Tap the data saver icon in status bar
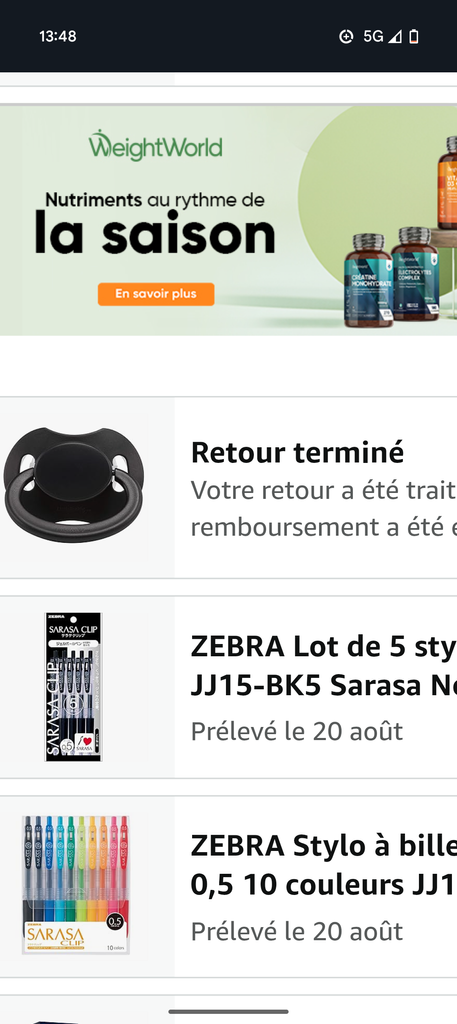 tap(346, 37)
